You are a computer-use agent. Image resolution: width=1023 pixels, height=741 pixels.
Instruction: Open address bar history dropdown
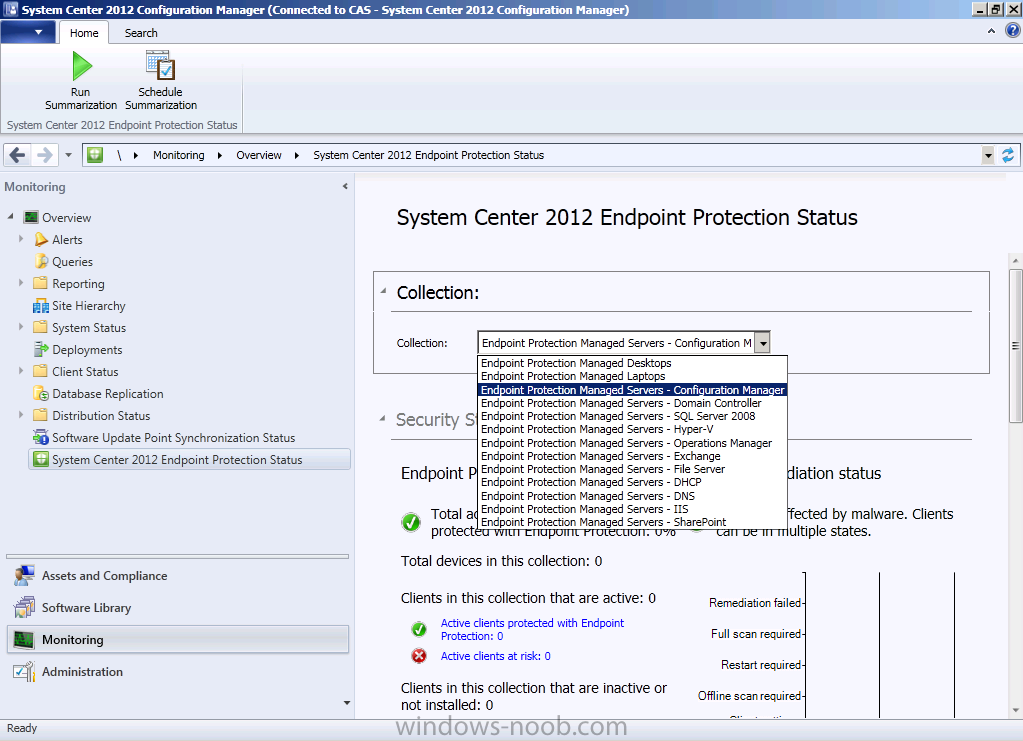pyautogui.click(x=988, y=155)
